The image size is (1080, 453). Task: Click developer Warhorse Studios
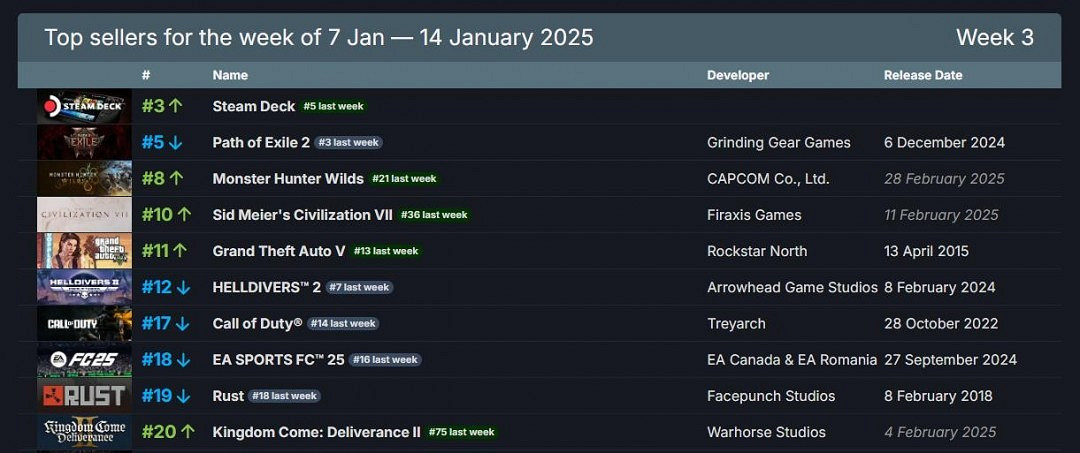click(x=766, y=432)
